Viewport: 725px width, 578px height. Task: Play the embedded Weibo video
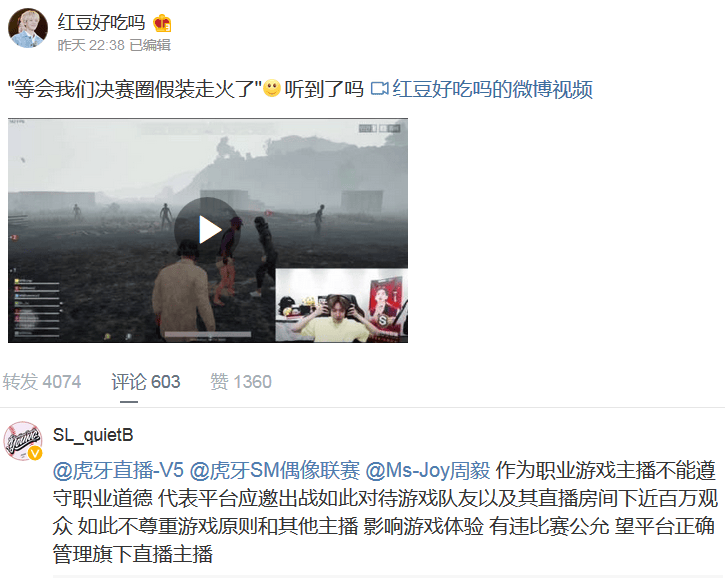point(207,229)
